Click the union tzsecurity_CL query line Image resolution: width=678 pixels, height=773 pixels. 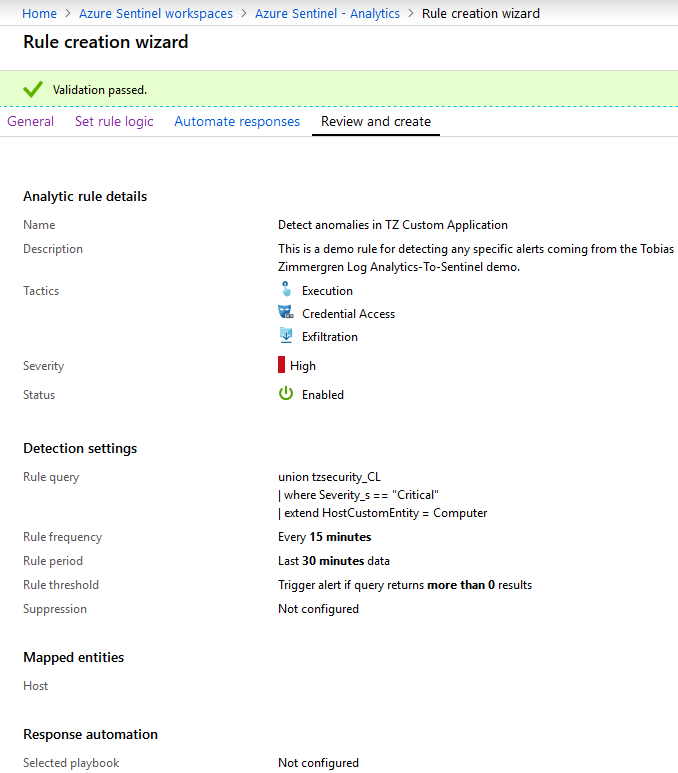[x=329, y=477]
